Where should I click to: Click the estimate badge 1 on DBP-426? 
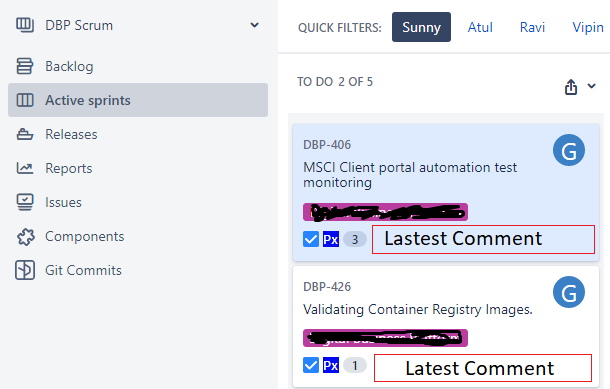click(x=355, y=365)
